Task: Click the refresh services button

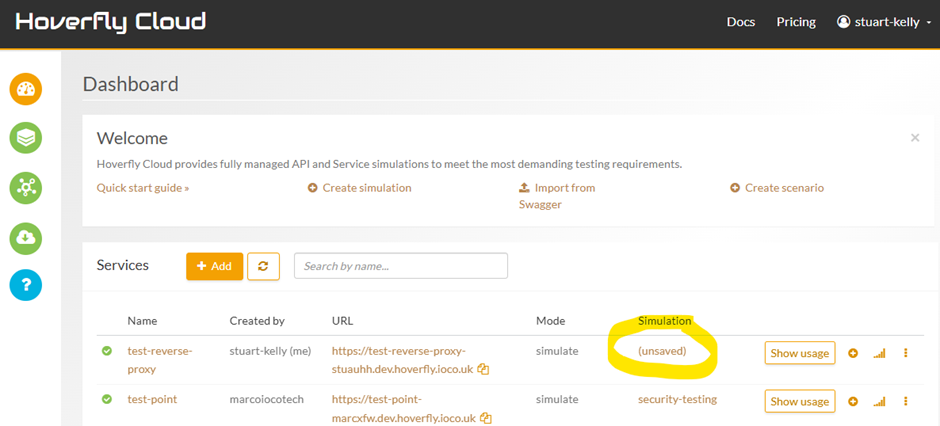Action: click(263, 266)
